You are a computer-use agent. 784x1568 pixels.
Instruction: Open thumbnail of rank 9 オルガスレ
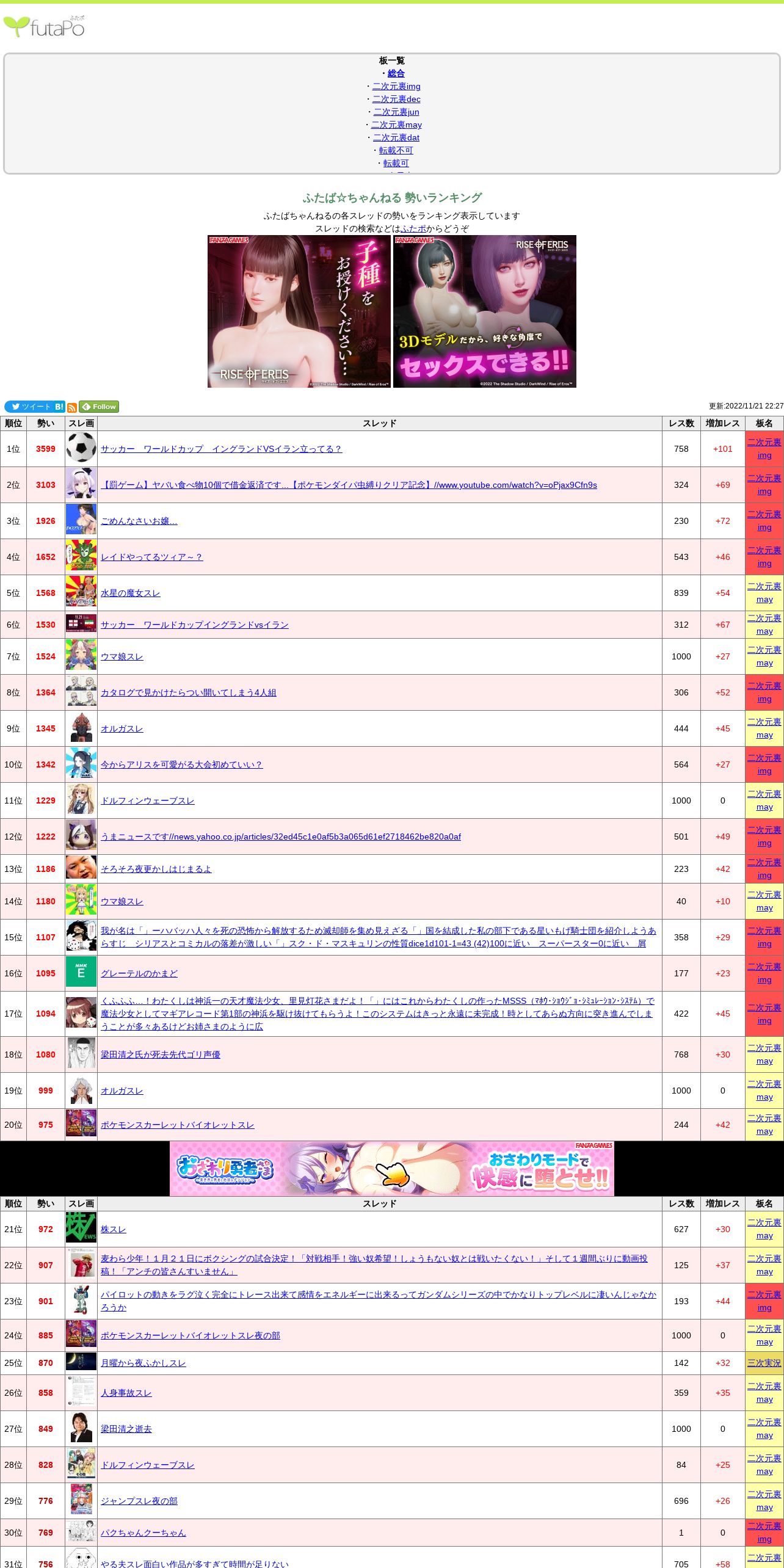(81, 727)
